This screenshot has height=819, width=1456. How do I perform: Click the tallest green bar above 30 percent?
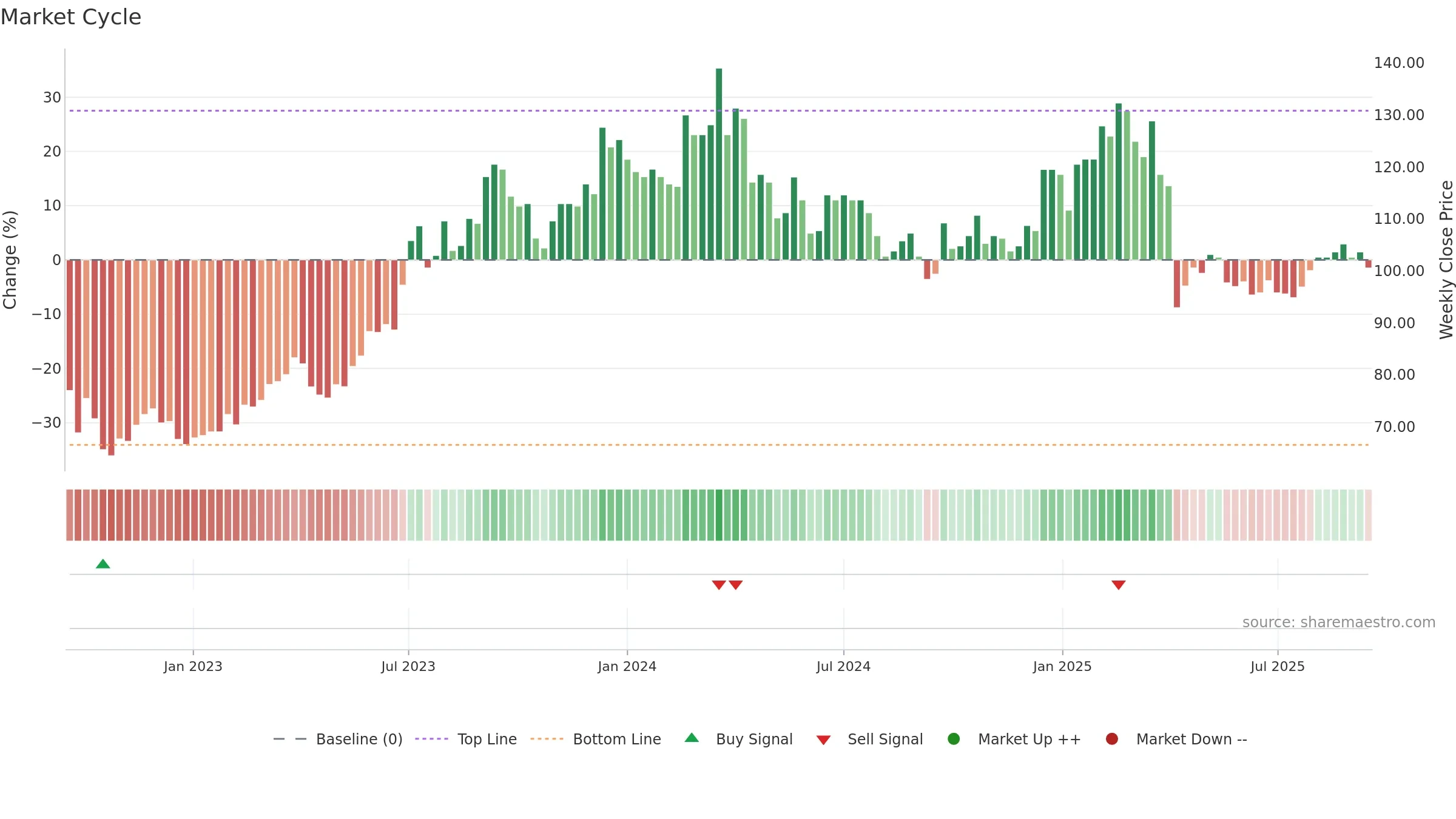click(x=719, y=164)
